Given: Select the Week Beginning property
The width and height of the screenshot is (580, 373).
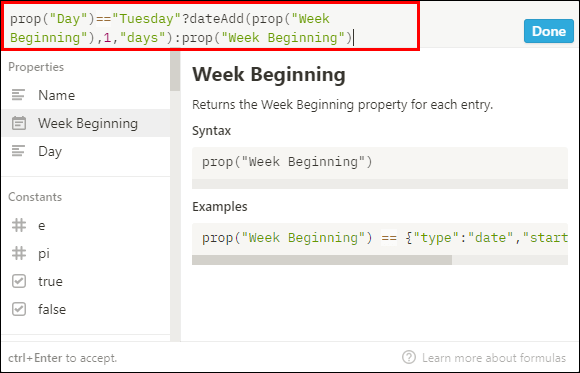Looking at the screenshot, I should pos(86,123).
